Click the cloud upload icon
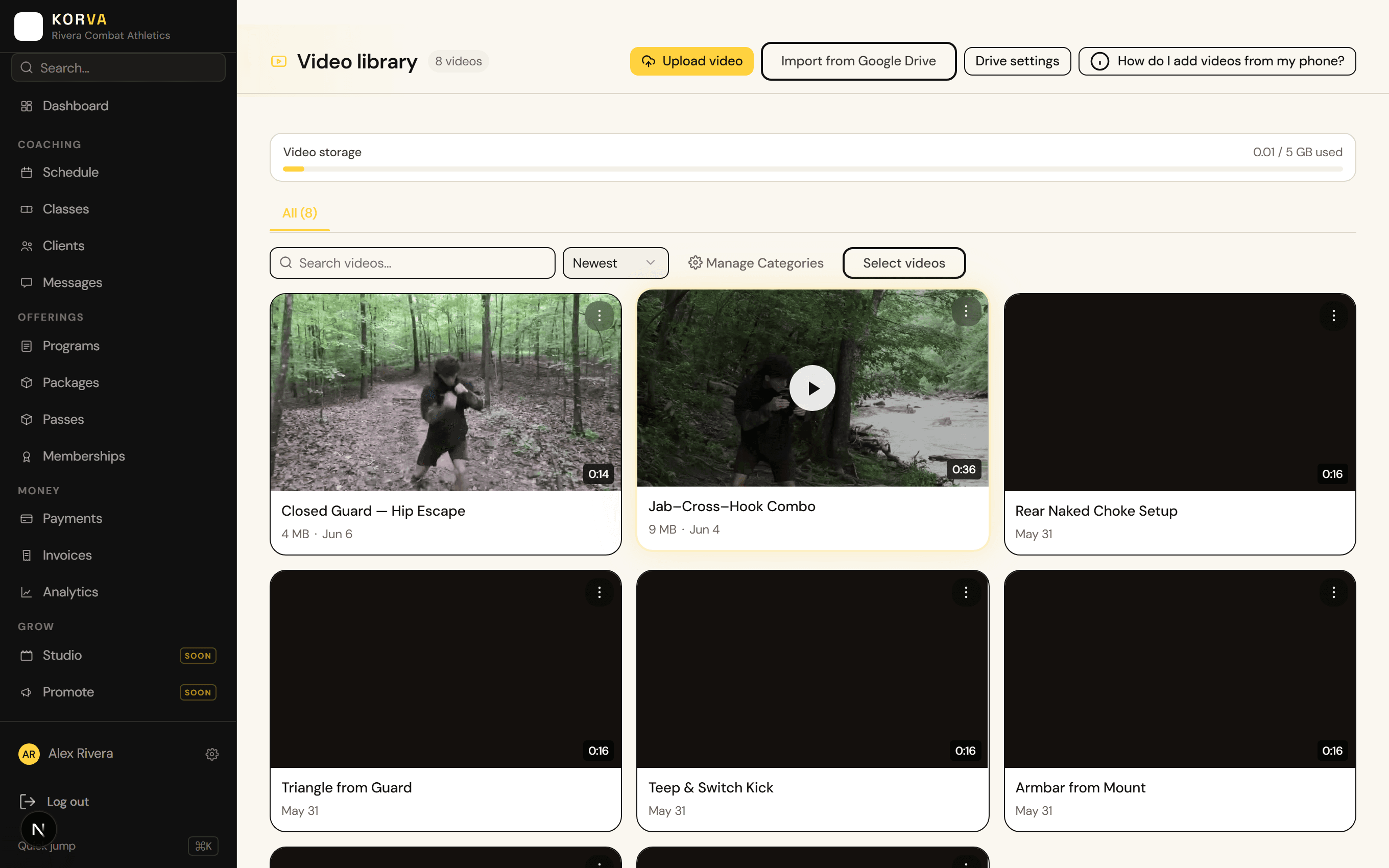 tap(649, 61)
